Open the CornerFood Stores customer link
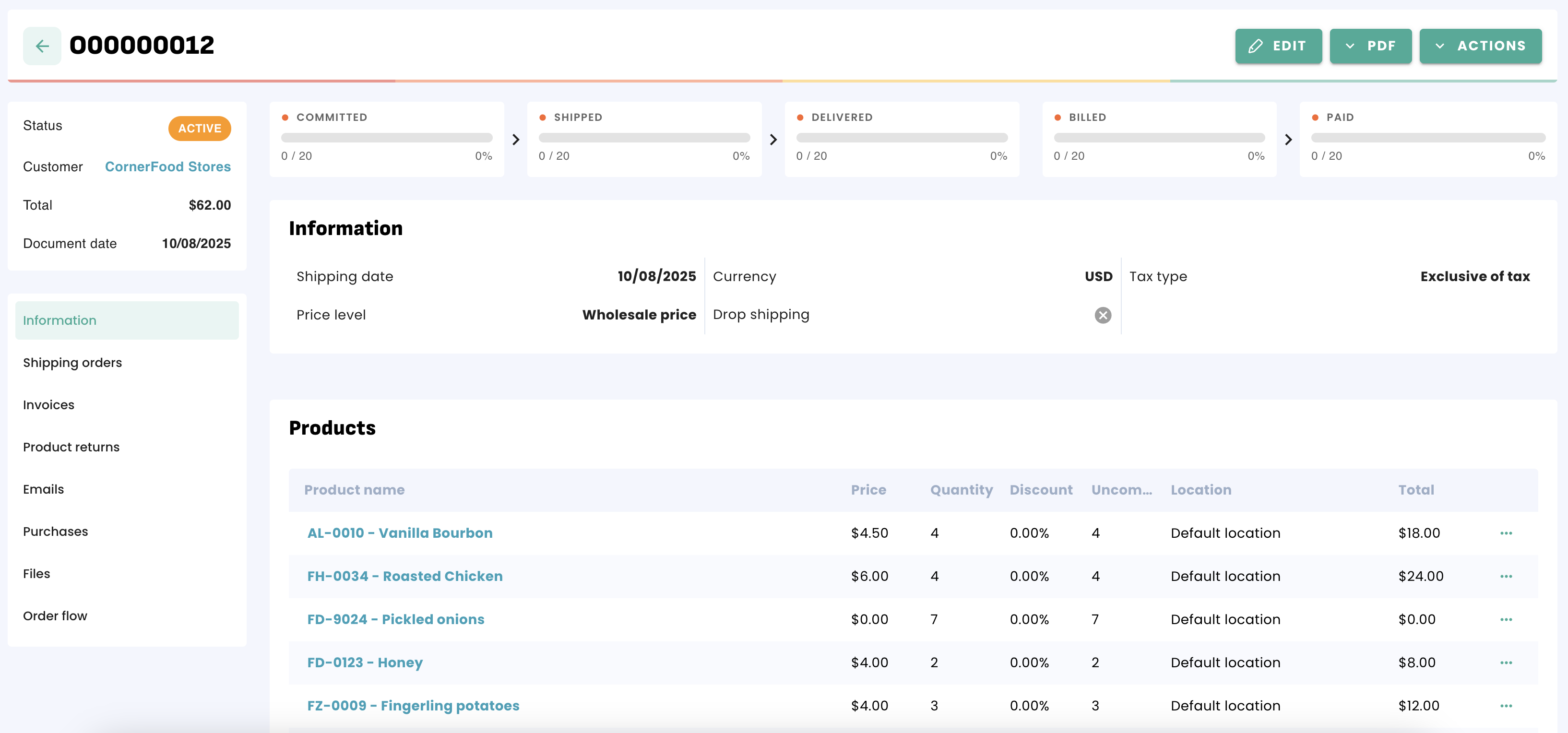Image resolution: width=1568 pixels, height=733 pixels. pyautogui.click(x=167, y=166)
